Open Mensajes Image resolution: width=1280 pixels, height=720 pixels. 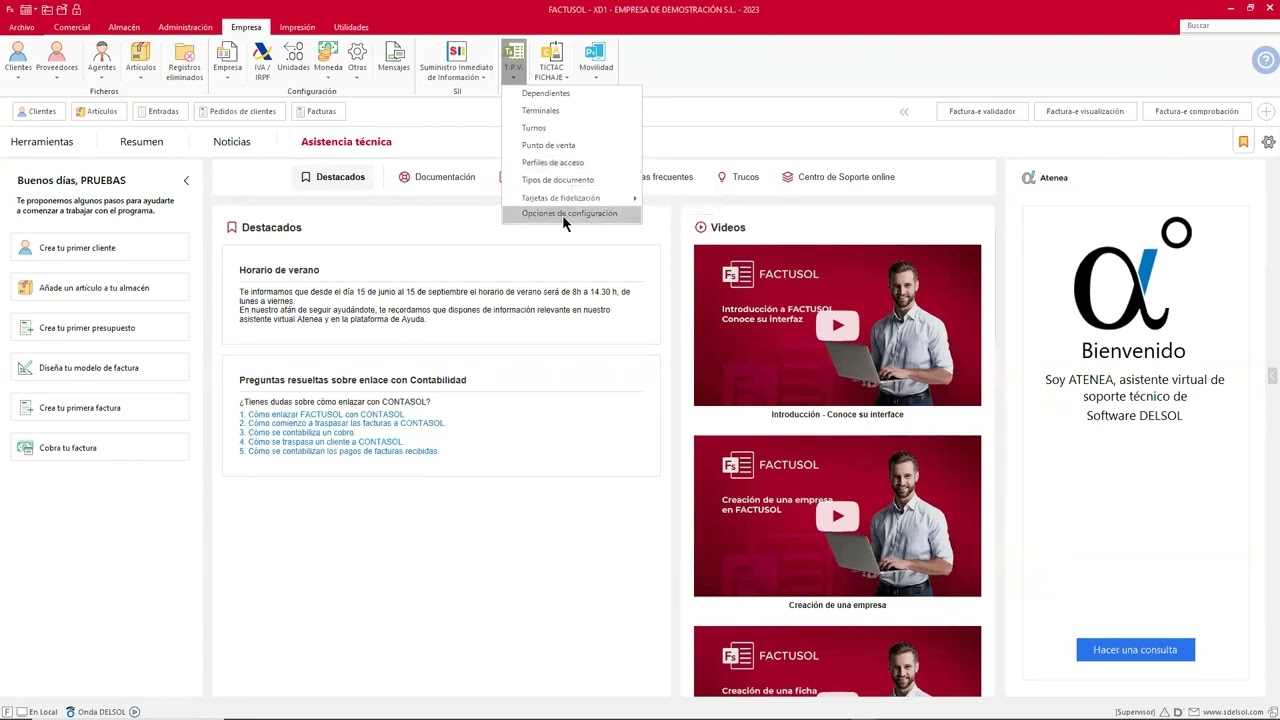point(394,57)
